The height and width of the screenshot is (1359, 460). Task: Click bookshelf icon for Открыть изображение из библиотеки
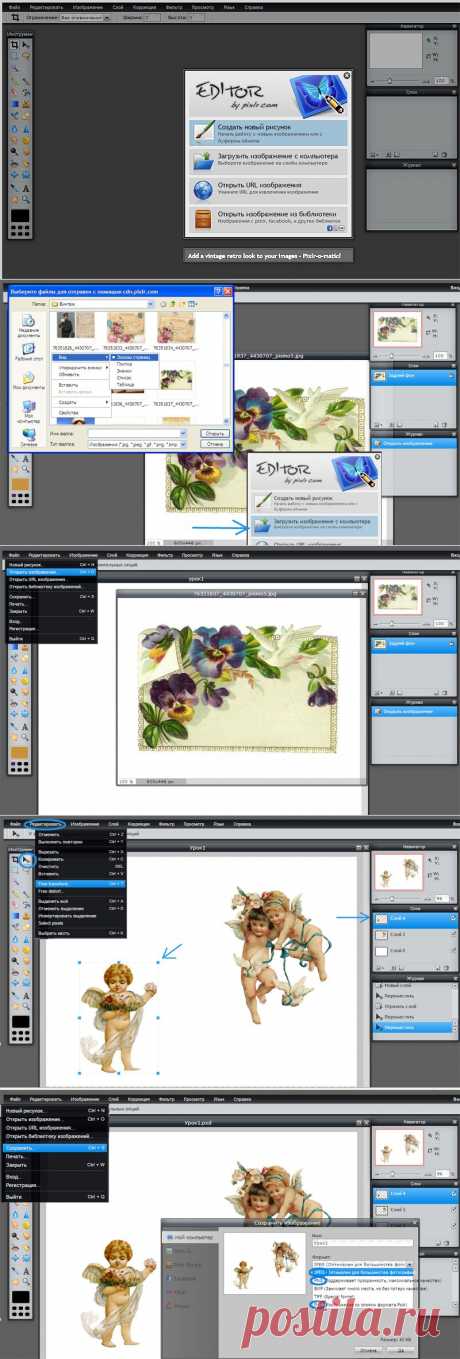point(202,218)
